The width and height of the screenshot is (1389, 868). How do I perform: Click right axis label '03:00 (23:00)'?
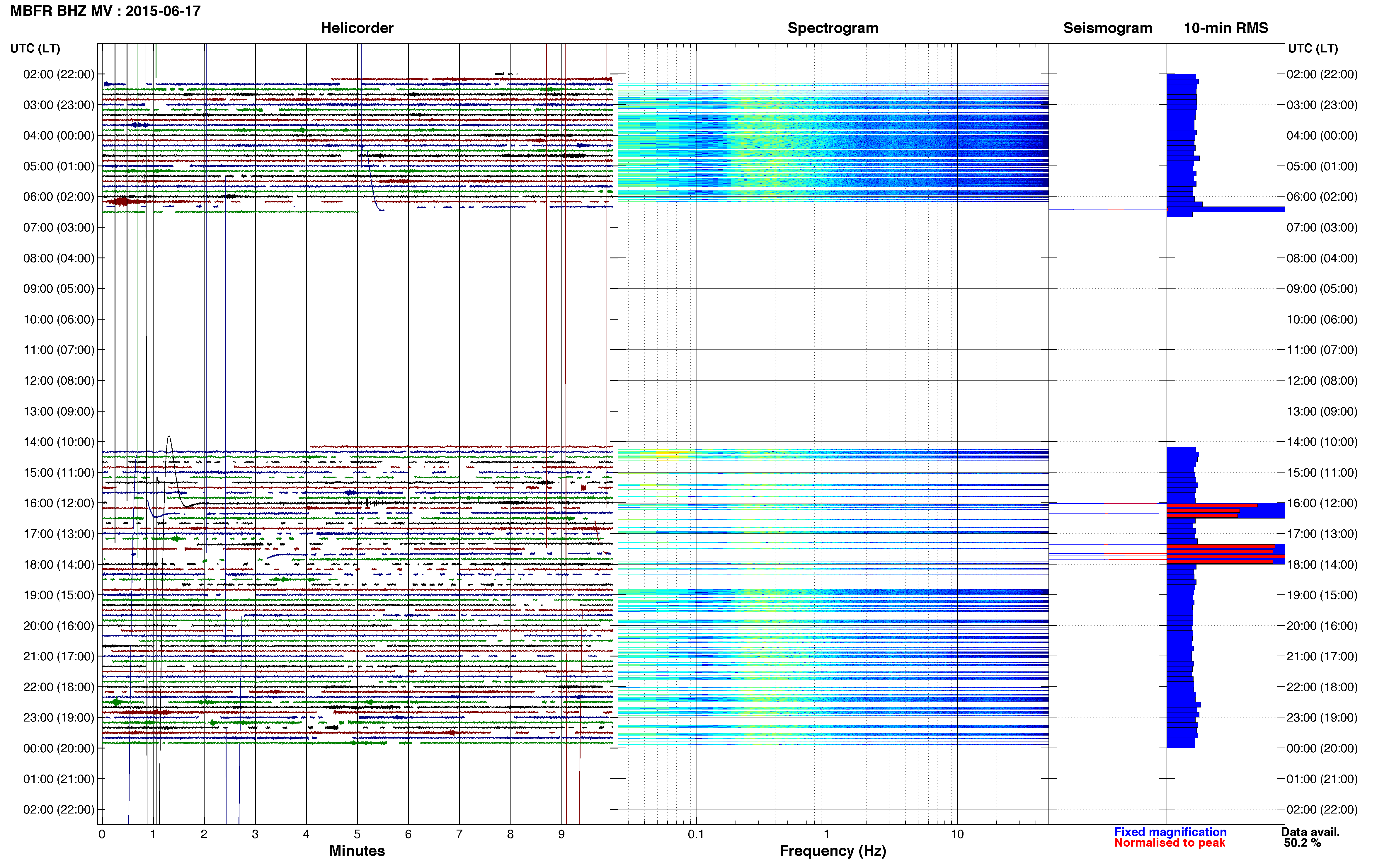pos(1322,105)
